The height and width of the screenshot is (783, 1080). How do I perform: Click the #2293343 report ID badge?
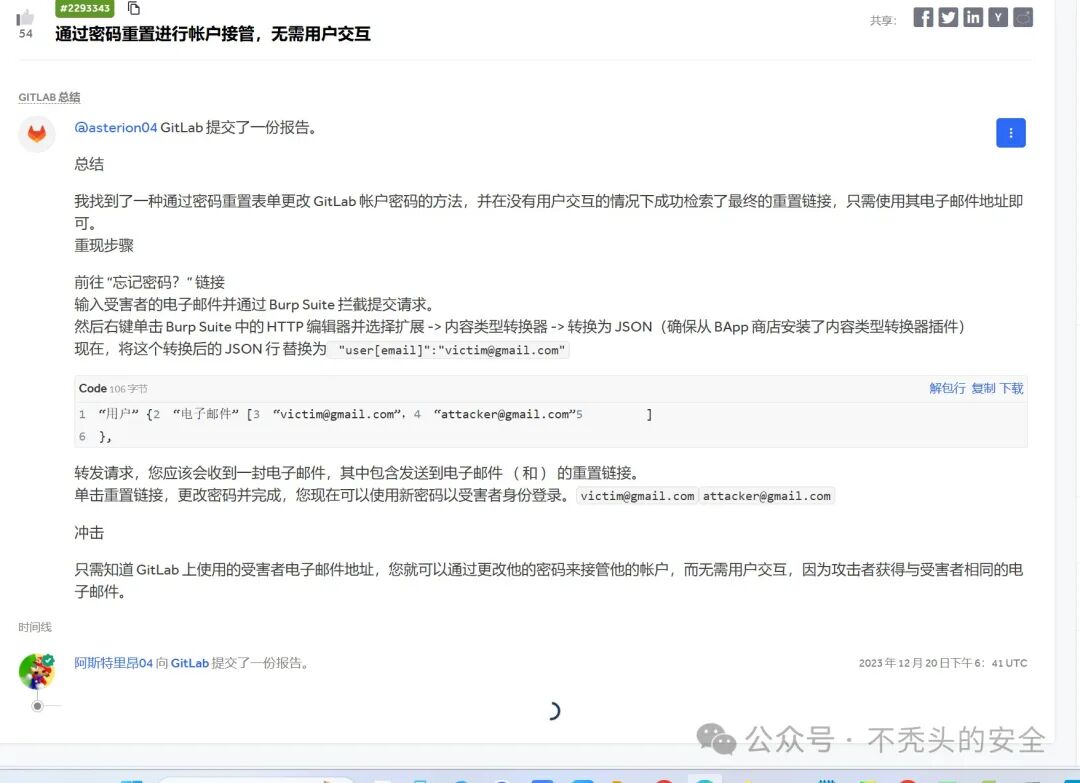[85, 8]
